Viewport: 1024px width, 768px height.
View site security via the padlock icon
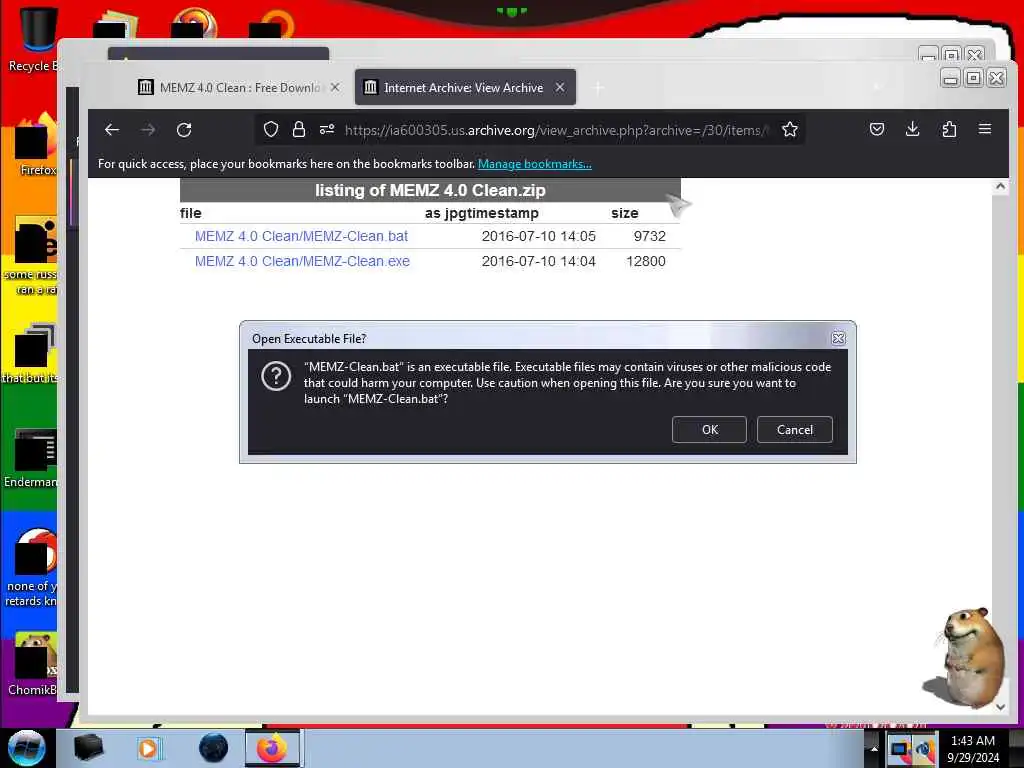299,129
